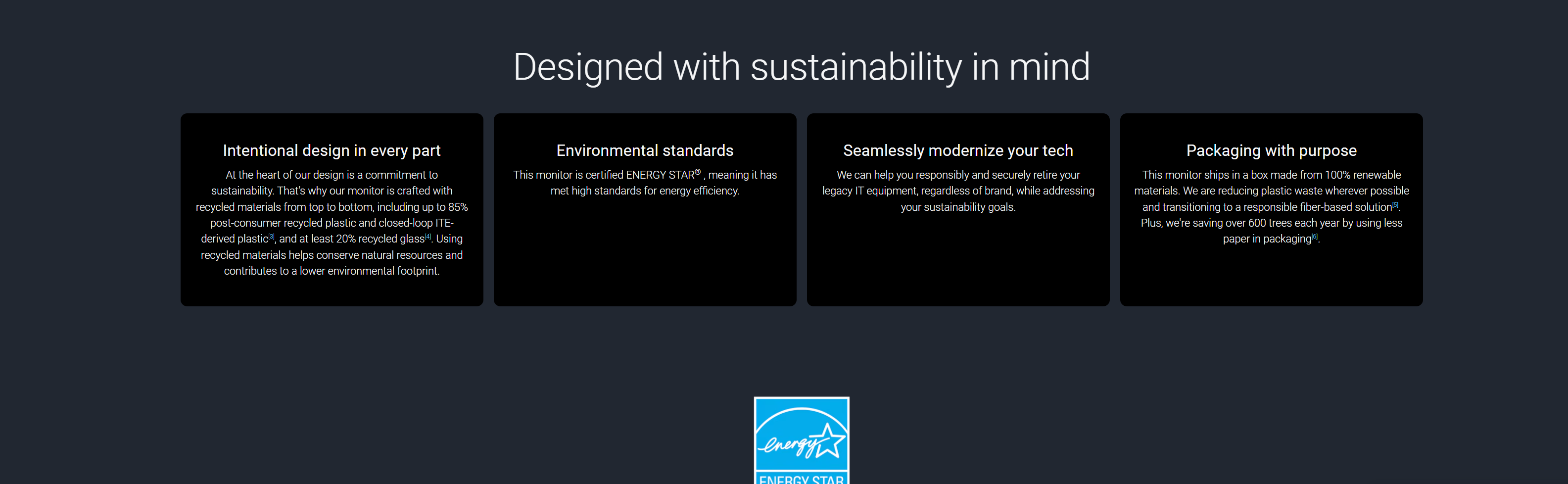1568x484 pixels.
Task: Click the 'Designed with sustainability in mind' heading
Action: [801, 67]
